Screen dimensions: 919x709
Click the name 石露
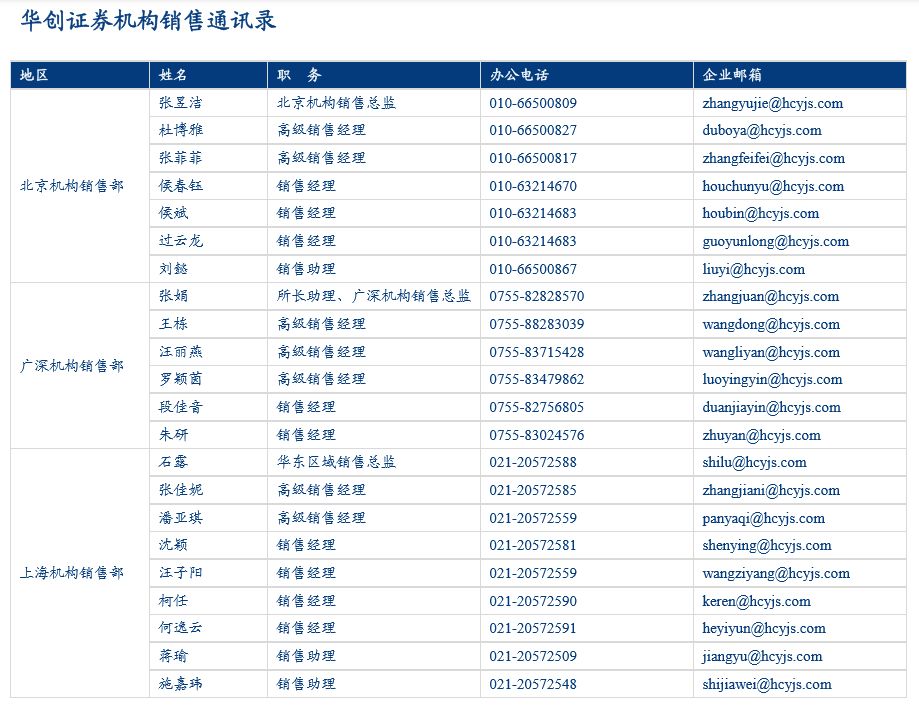[x=173, y=462]
